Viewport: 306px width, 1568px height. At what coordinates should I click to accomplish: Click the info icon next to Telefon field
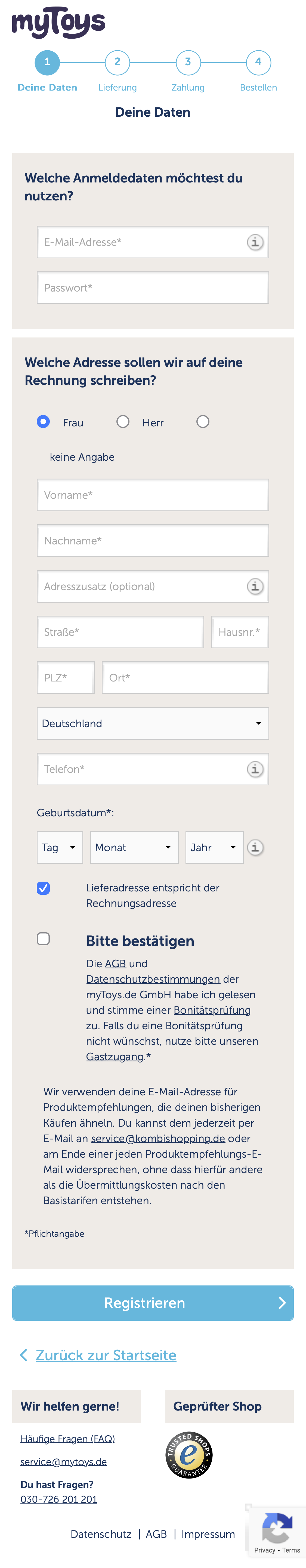[254, 769]
